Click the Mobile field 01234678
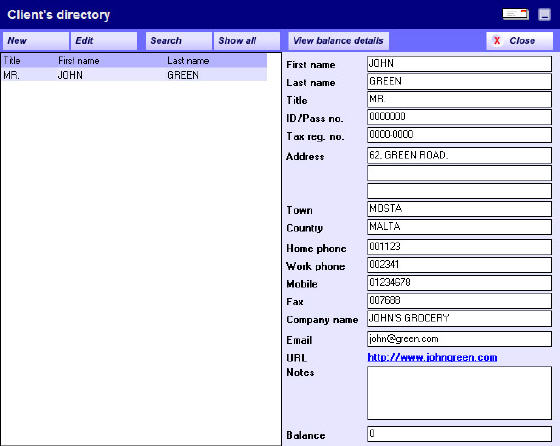560x446 pixels. [459, 283]
